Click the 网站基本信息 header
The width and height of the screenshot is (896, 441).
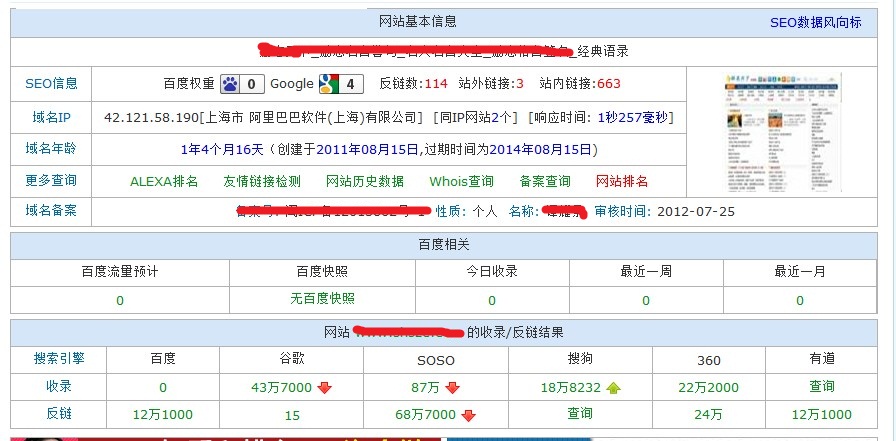click(418, 22)
